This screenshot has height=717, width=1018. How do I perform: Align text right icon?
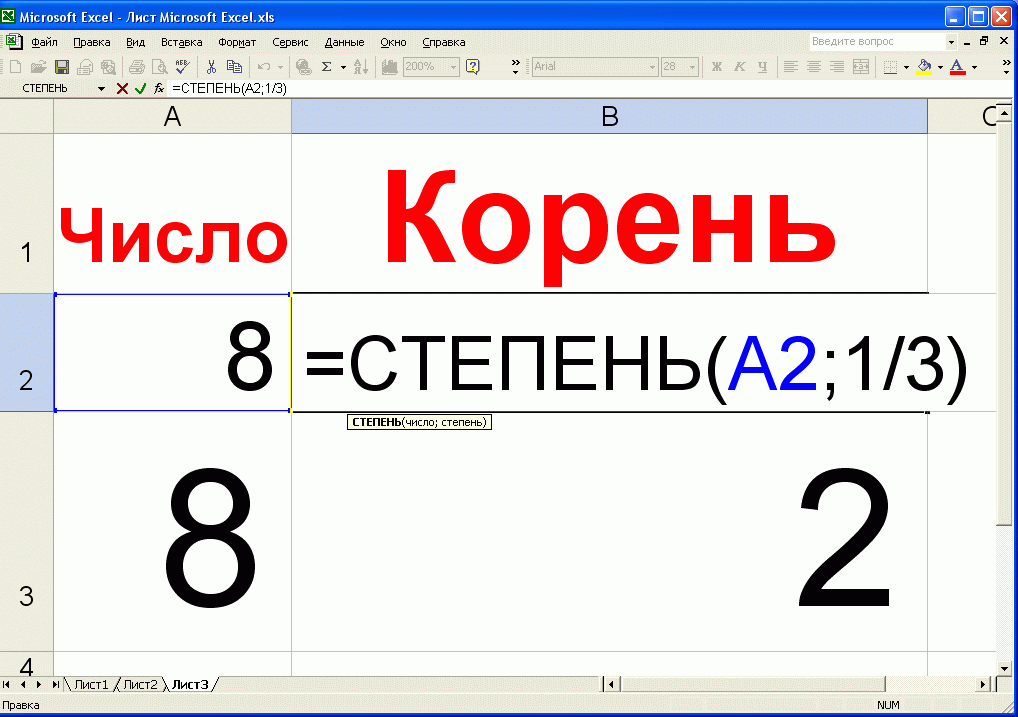(x=837, y=66)
